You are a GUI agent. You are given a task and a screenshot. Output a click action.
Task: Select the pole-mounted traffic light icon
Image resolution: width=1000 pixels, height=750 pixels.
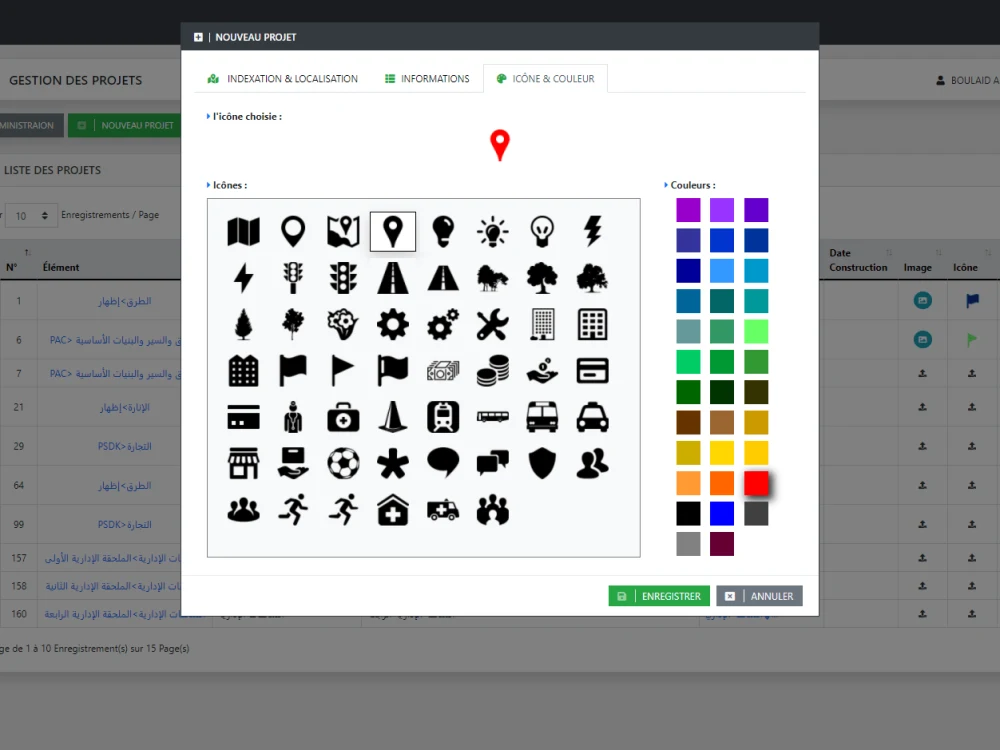click(293, 278)
